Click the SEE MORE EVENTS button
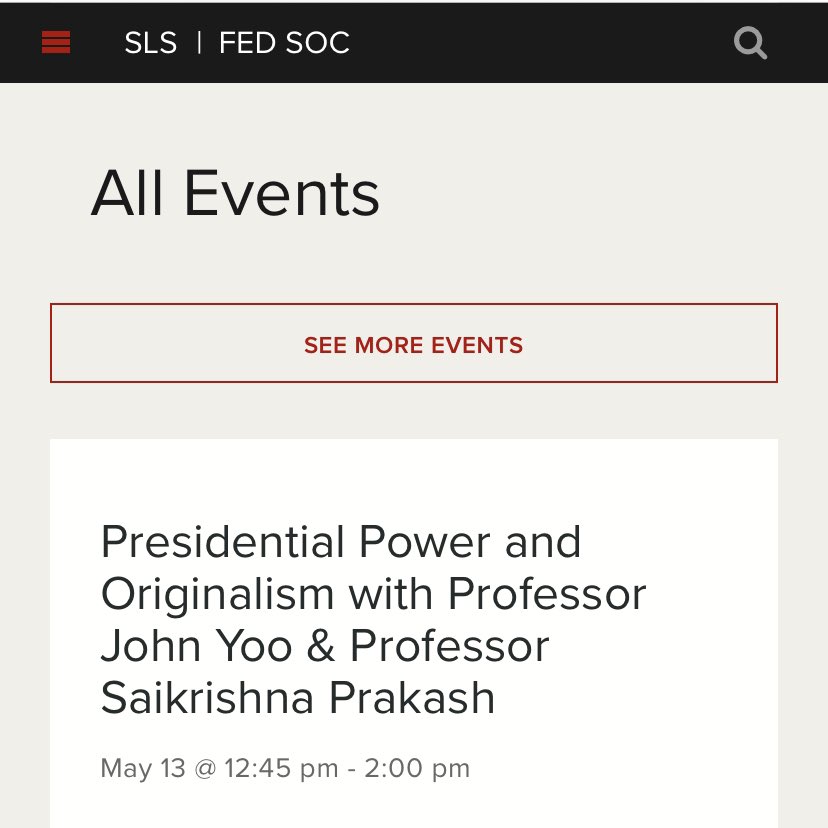 click(414, 343)
